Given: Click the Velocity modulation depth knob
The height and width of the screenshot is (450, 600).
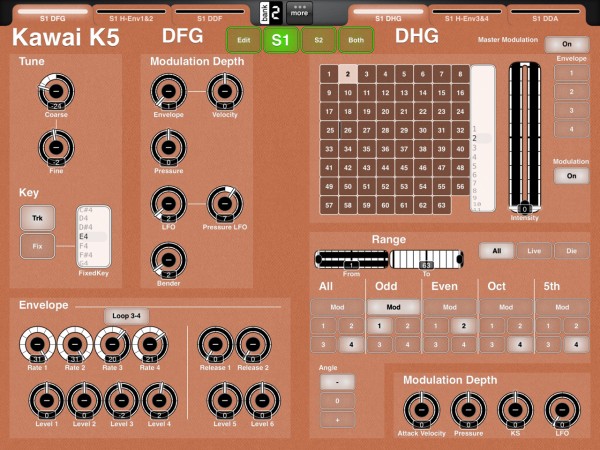Looking at the screenshot, I should pos(225,91).
